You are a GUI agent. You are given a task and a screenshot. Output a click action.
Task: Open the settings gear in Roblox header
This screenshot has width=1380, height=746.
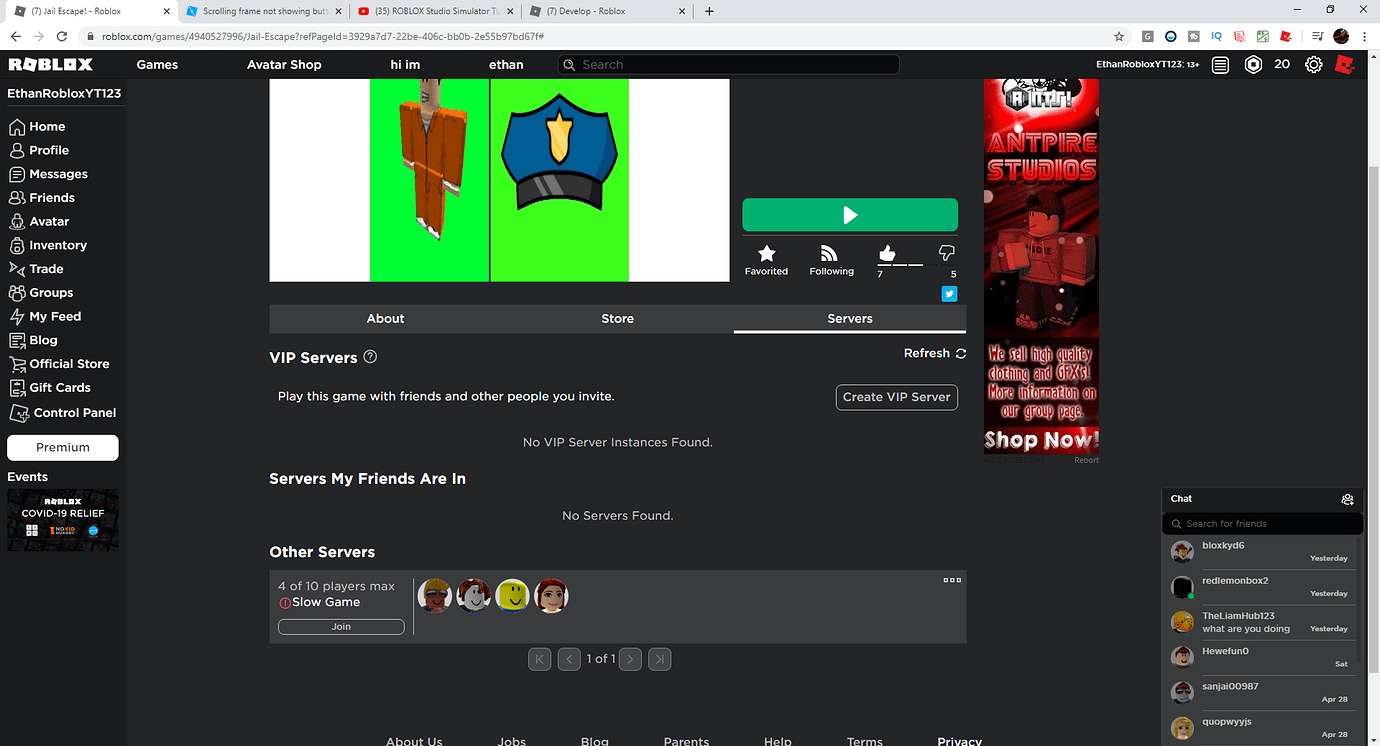click(x=1314, y=64)
